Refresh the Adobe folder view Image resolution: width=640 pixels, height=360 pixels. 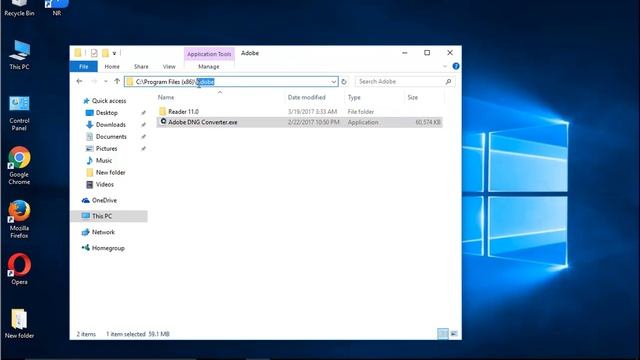[344, 82]
